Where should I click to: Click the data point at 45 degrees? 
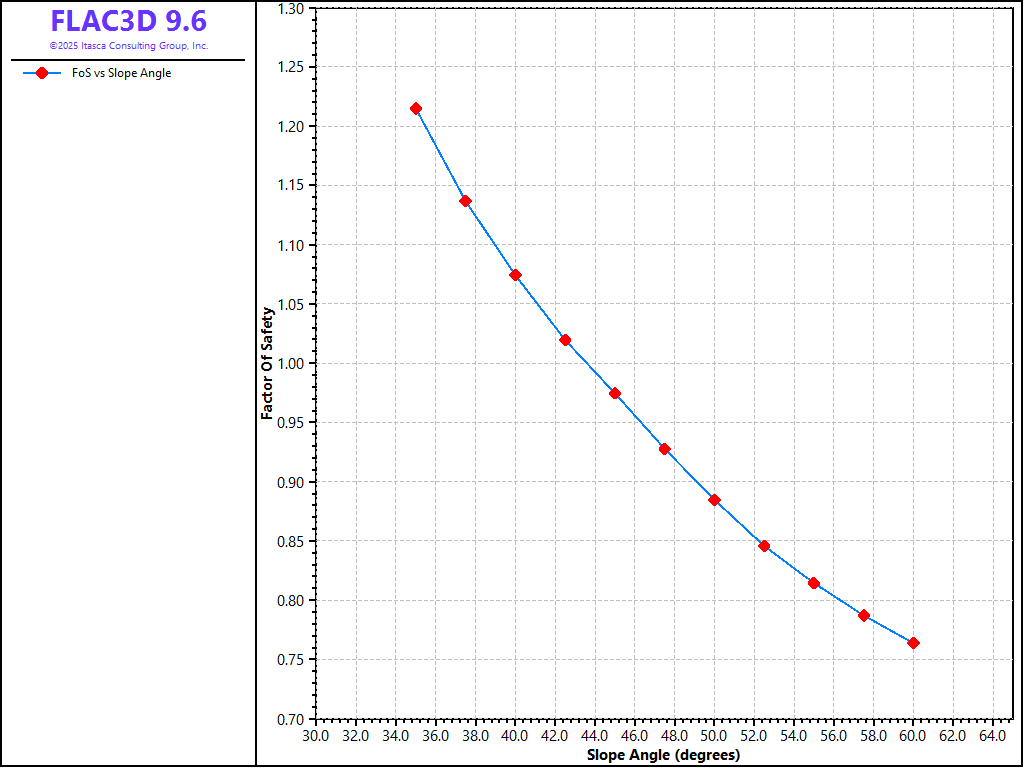click(615, 393)
